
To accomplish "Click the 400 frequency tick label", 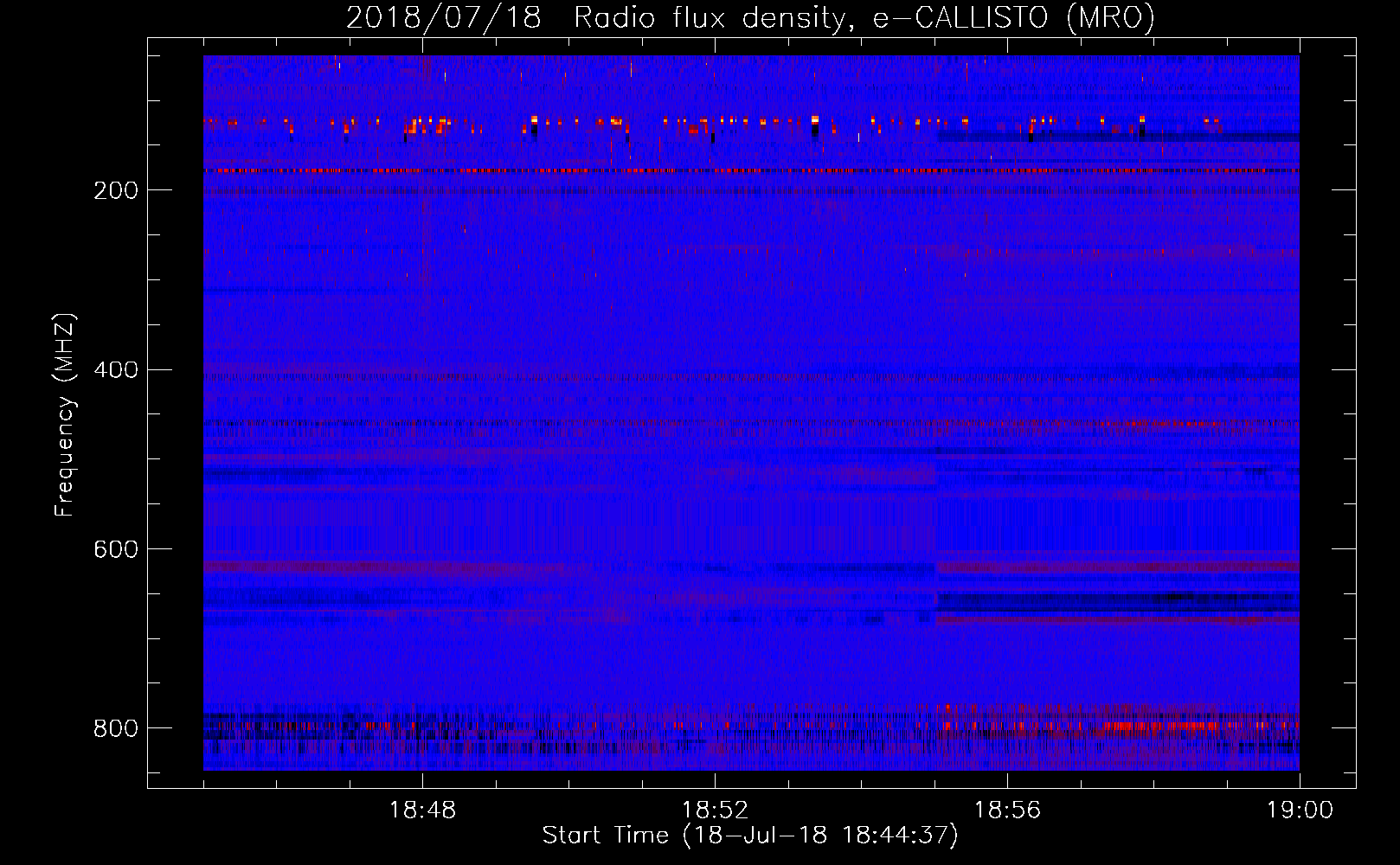I will click(x=116, y=370).
